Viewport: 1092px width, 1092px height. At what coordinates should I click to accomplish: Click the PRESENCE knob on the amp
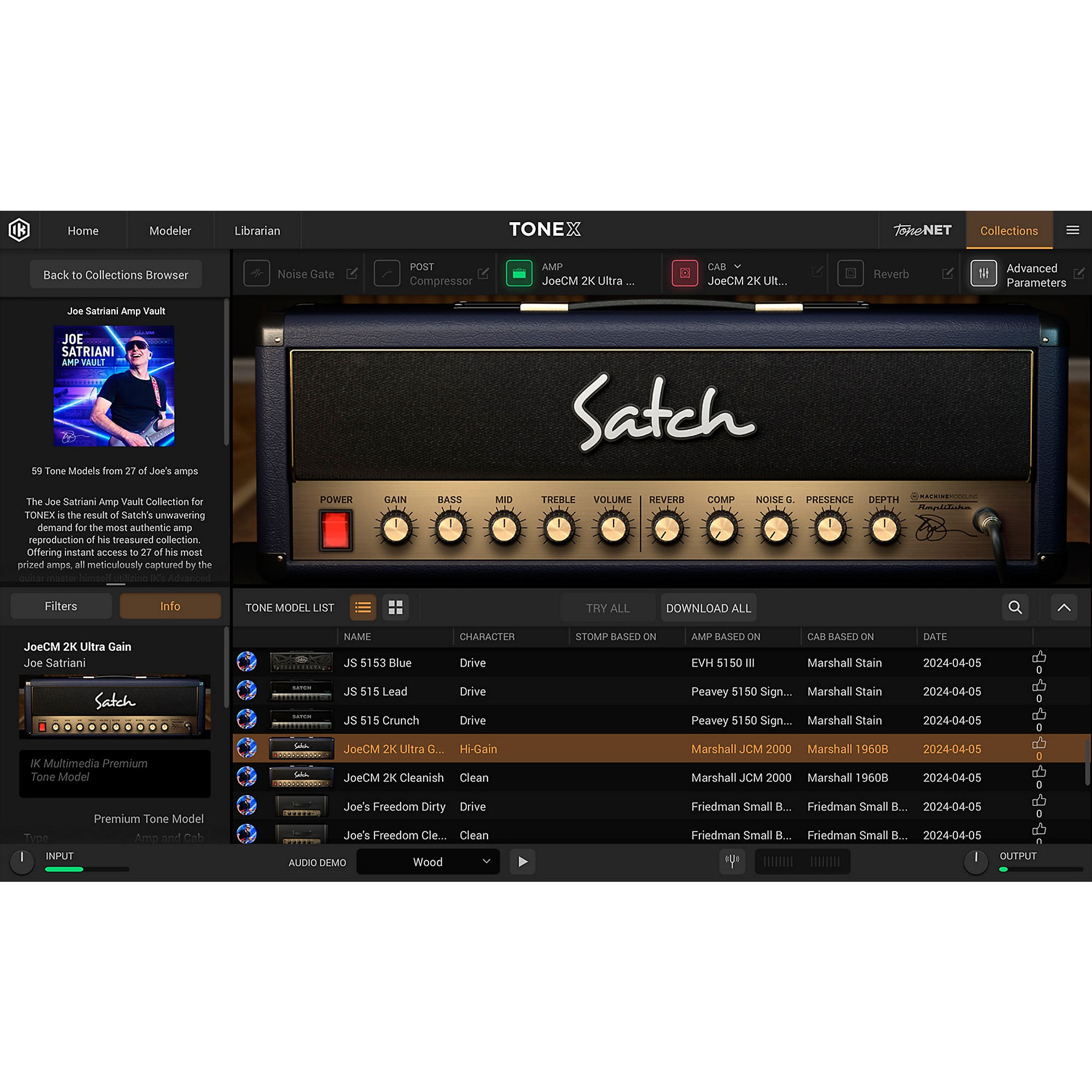(x=830, y=529)
